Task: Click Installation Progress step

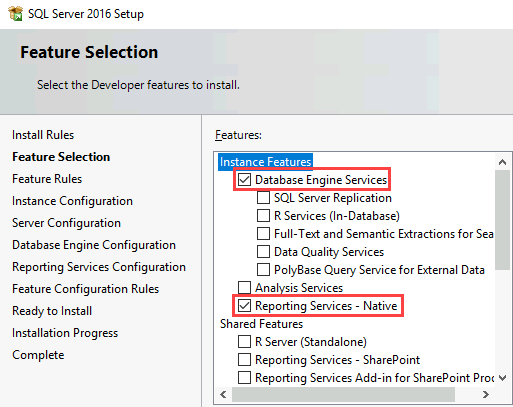Action: 65,333
